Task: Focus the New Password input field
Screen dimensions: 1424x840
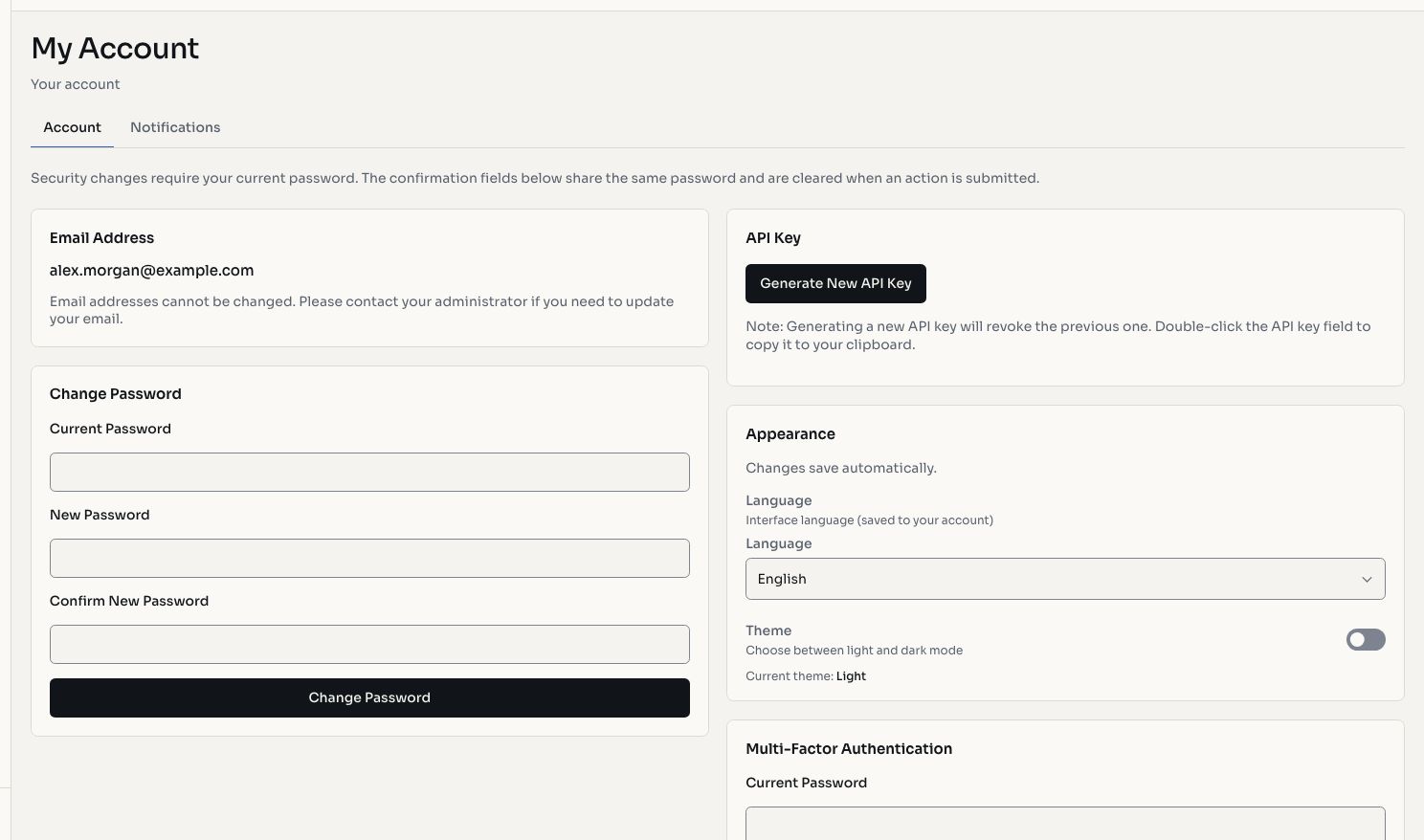Action: pyautogui.click(x=369, y=559)
